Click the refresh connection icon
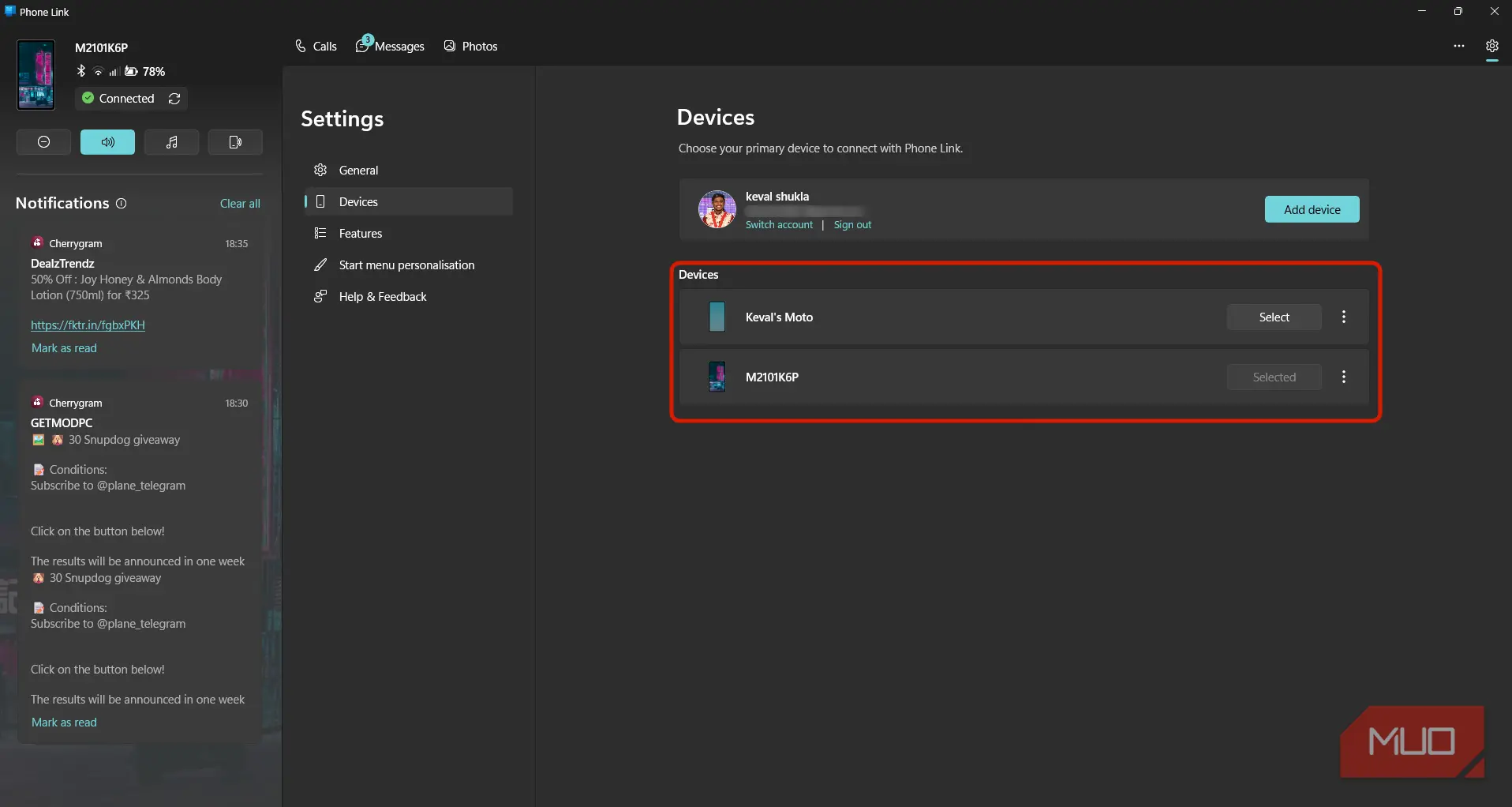The image size is (1512, 807). point(174,99)
